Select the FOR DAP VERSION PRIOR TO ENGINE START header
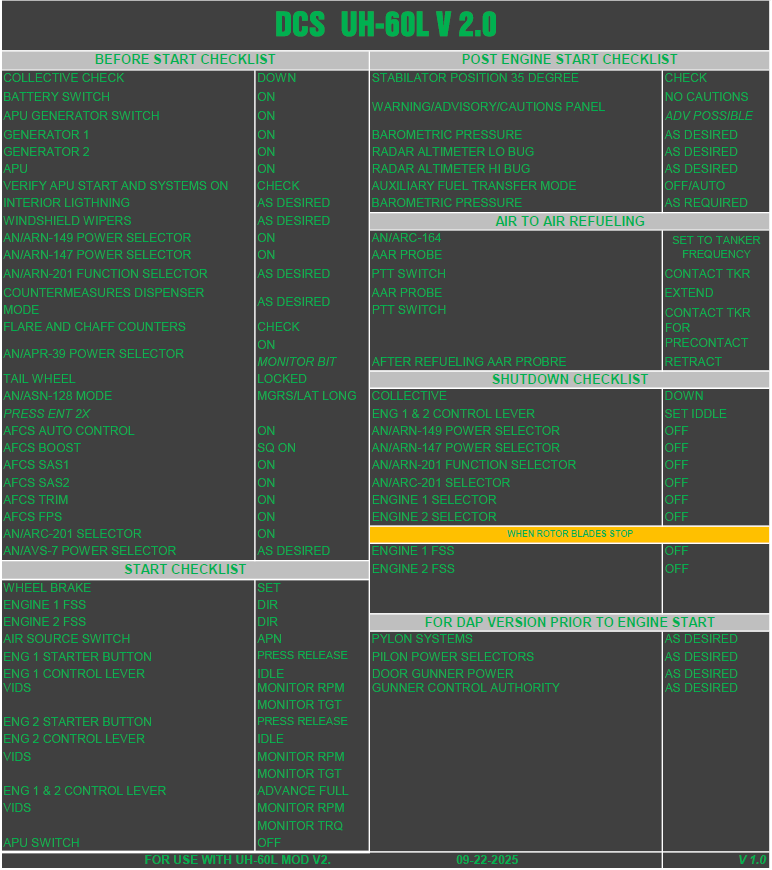Viewport: 772px width, 870px height. pyautogui.click(x=569, y=622)
